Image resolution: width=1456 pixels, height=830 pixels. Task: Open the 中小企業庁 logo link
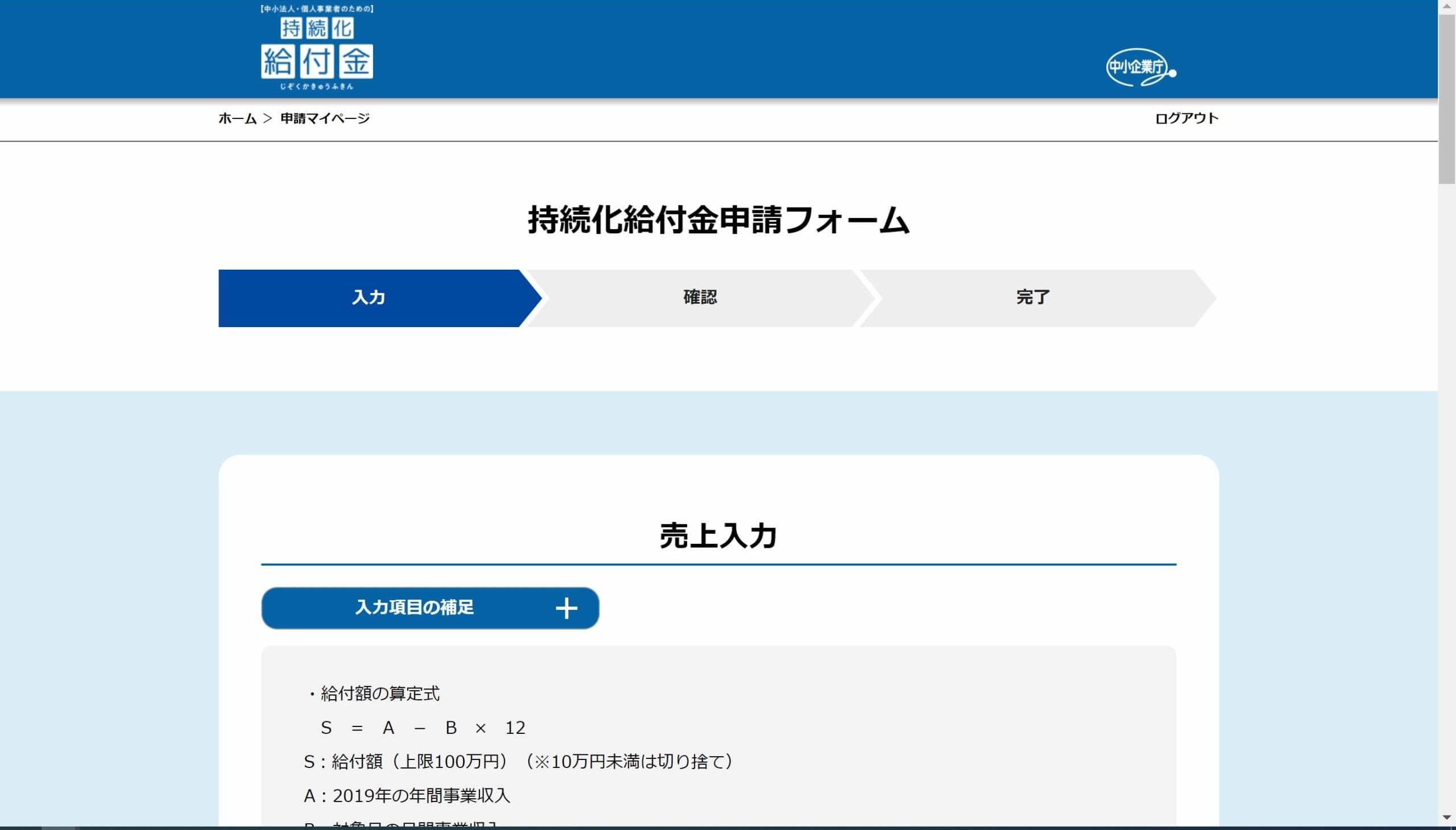coord(1141,67)
